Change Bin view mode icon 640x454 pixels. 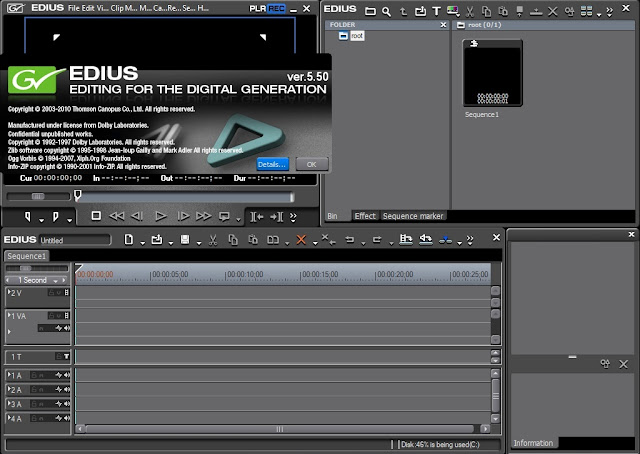(586, 11)
